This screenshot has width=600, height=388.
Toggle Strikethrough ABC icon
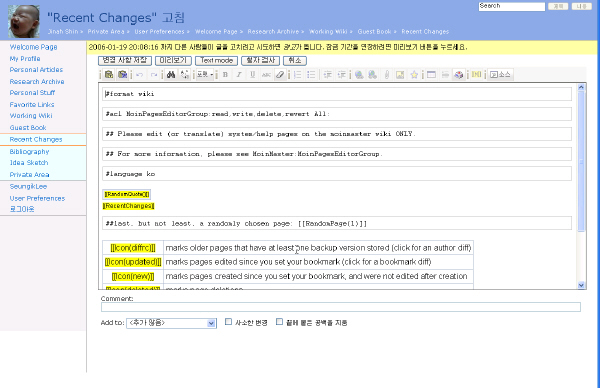tap(266, 75)
